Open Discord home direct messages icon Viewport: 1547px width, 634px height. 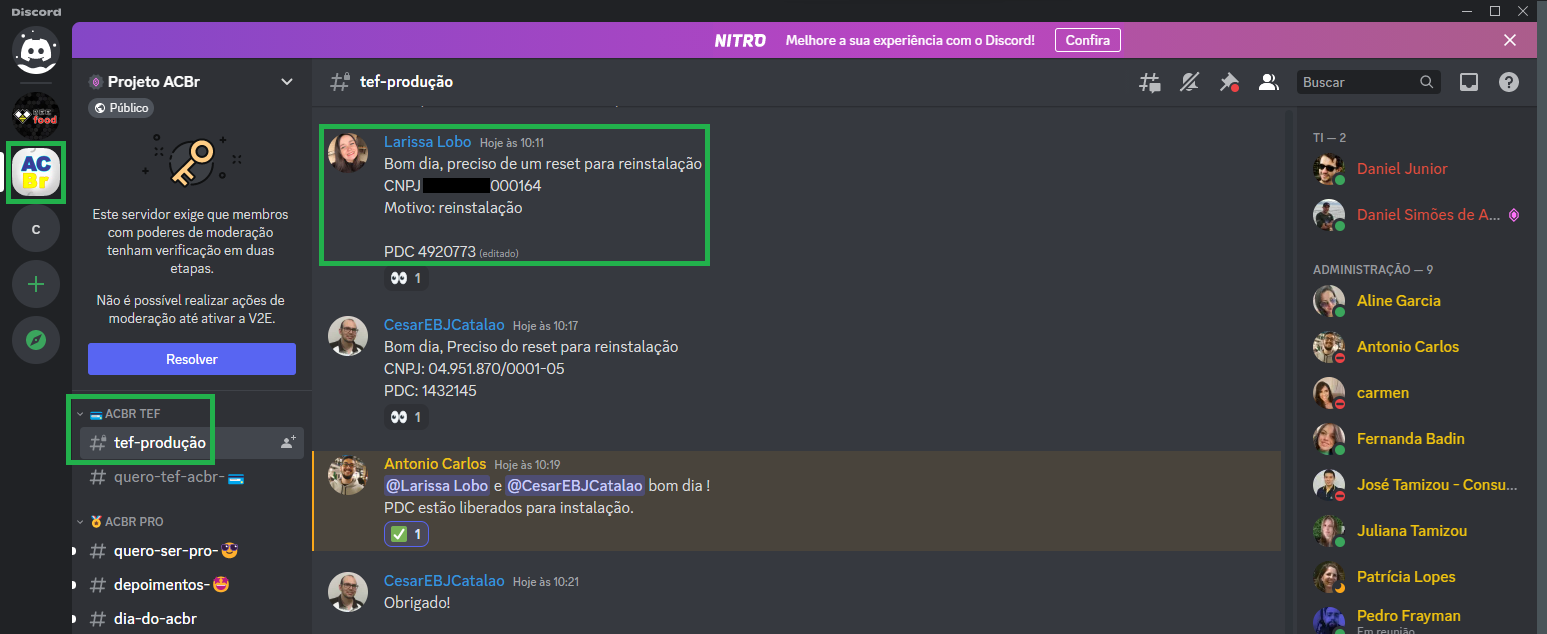36,51
